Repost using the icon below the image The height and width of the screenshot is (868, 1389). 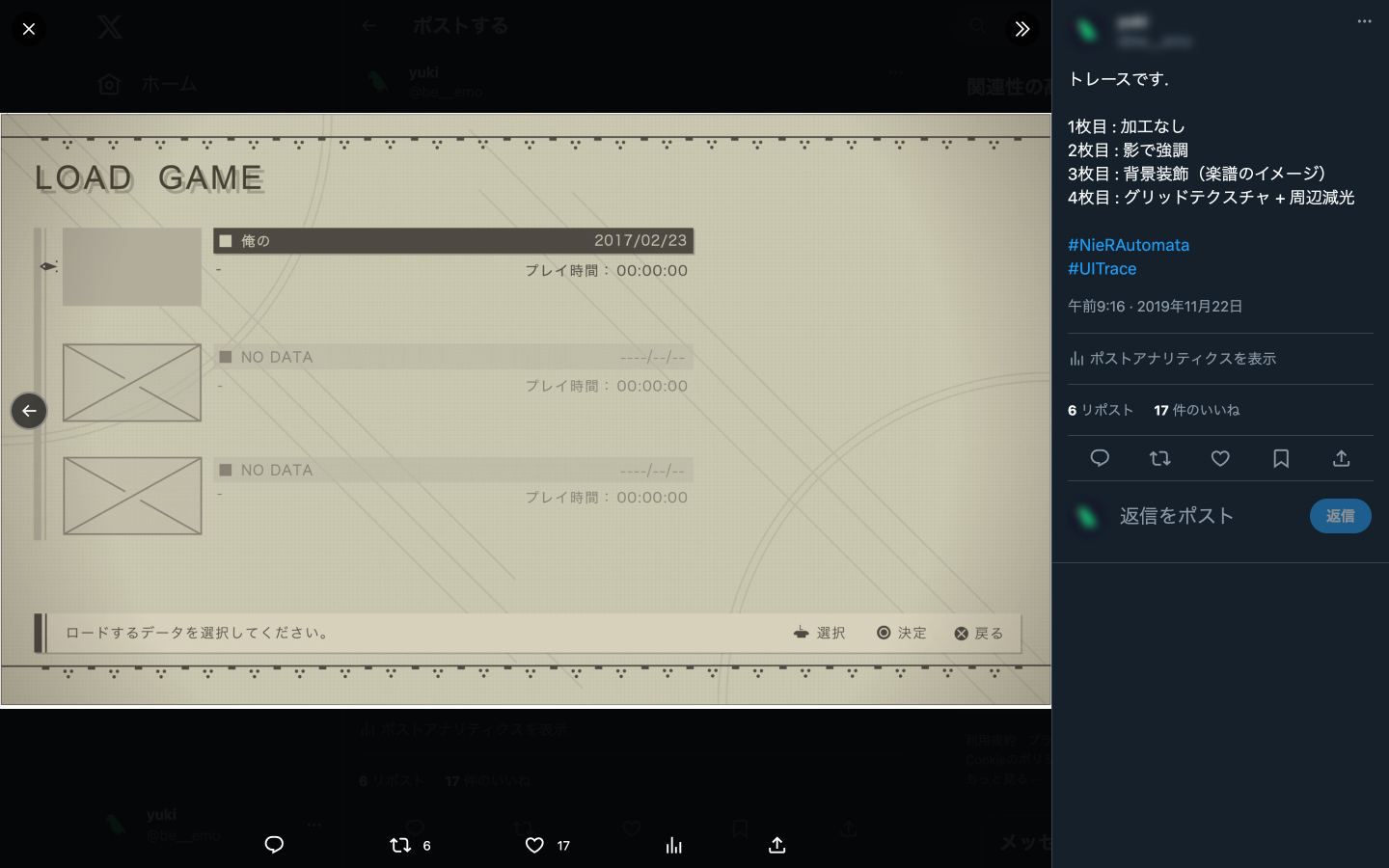(400, 845)
